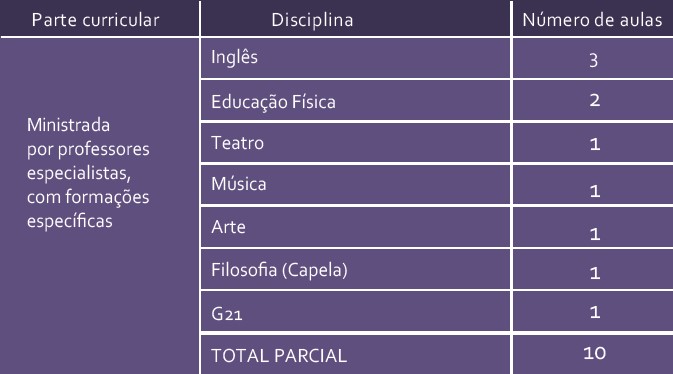Screen dimensions: 673x374
Task: Select the Inglês discipline cell
Action: 355,58
